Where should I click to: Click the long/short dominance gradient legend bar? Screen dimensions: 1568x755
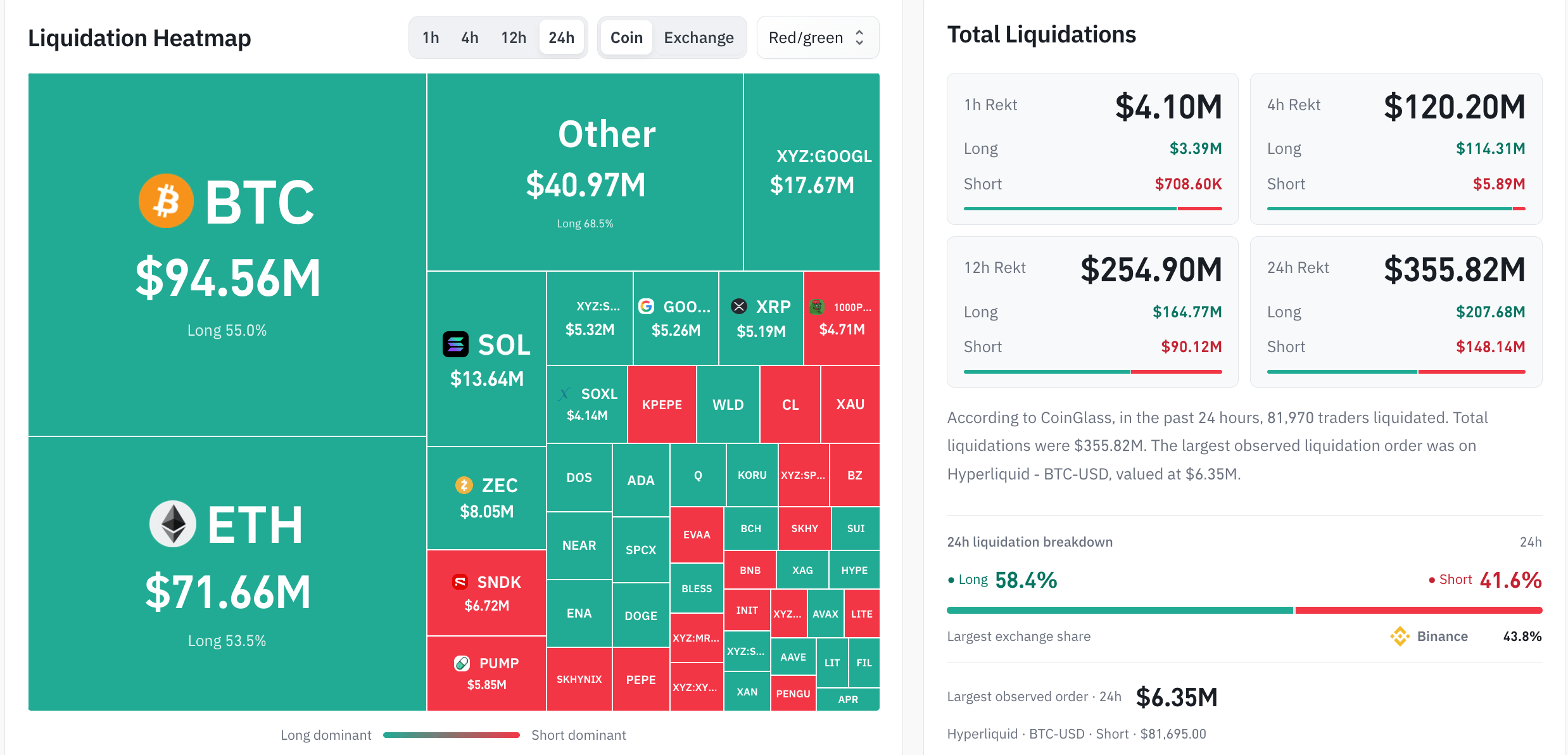pyautogui.click(x=452, y=735)
